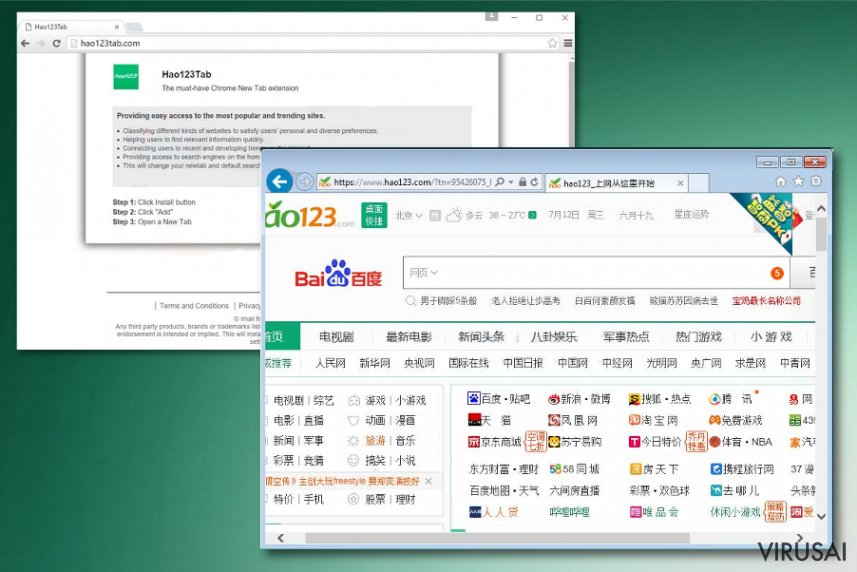Image resolution: width=857 pixels, height=572 pixels.
Task: Click the IE address bar URL
Action: point(412,182)
